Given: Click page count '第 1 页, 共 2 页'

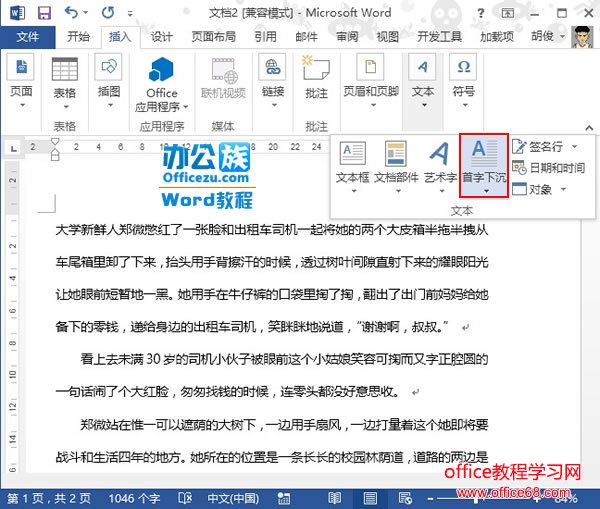Looking at the screenshot, I should pyautogui.click(x=49, y=498).
